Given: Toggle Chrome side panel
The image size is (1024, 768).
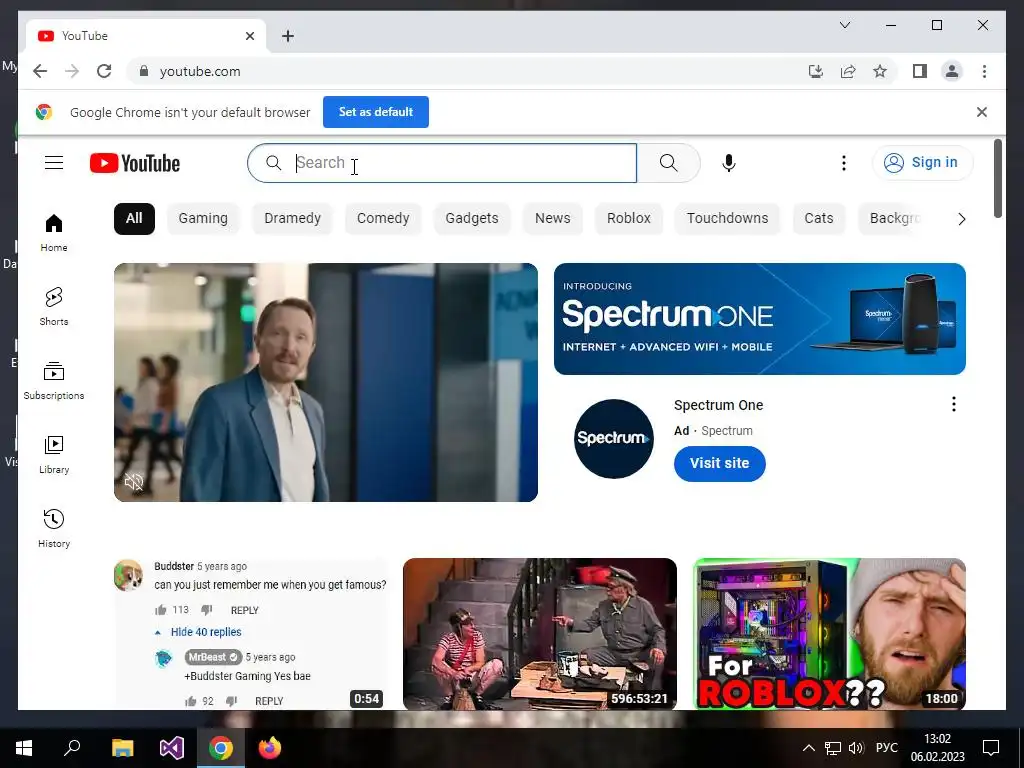Looking at the screenshot, I should 920,71.
